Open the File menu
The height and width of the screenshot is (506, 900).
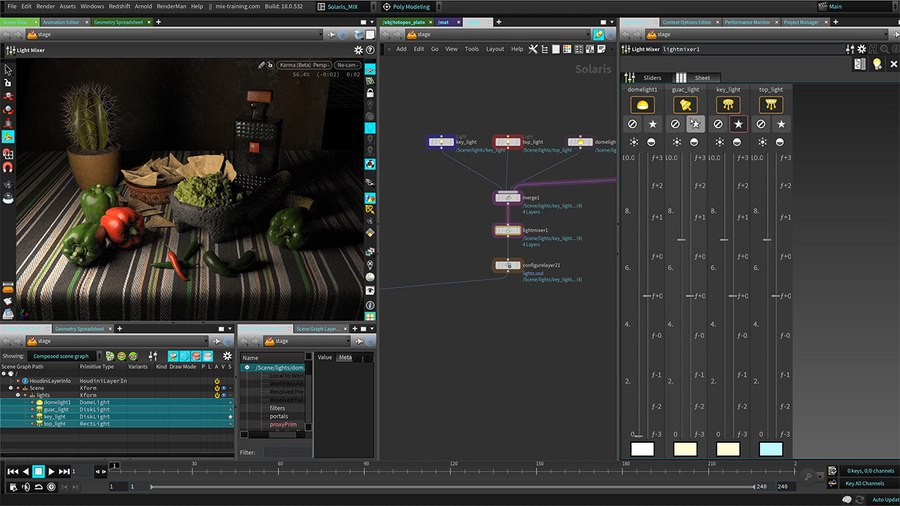tap(11, 6)
